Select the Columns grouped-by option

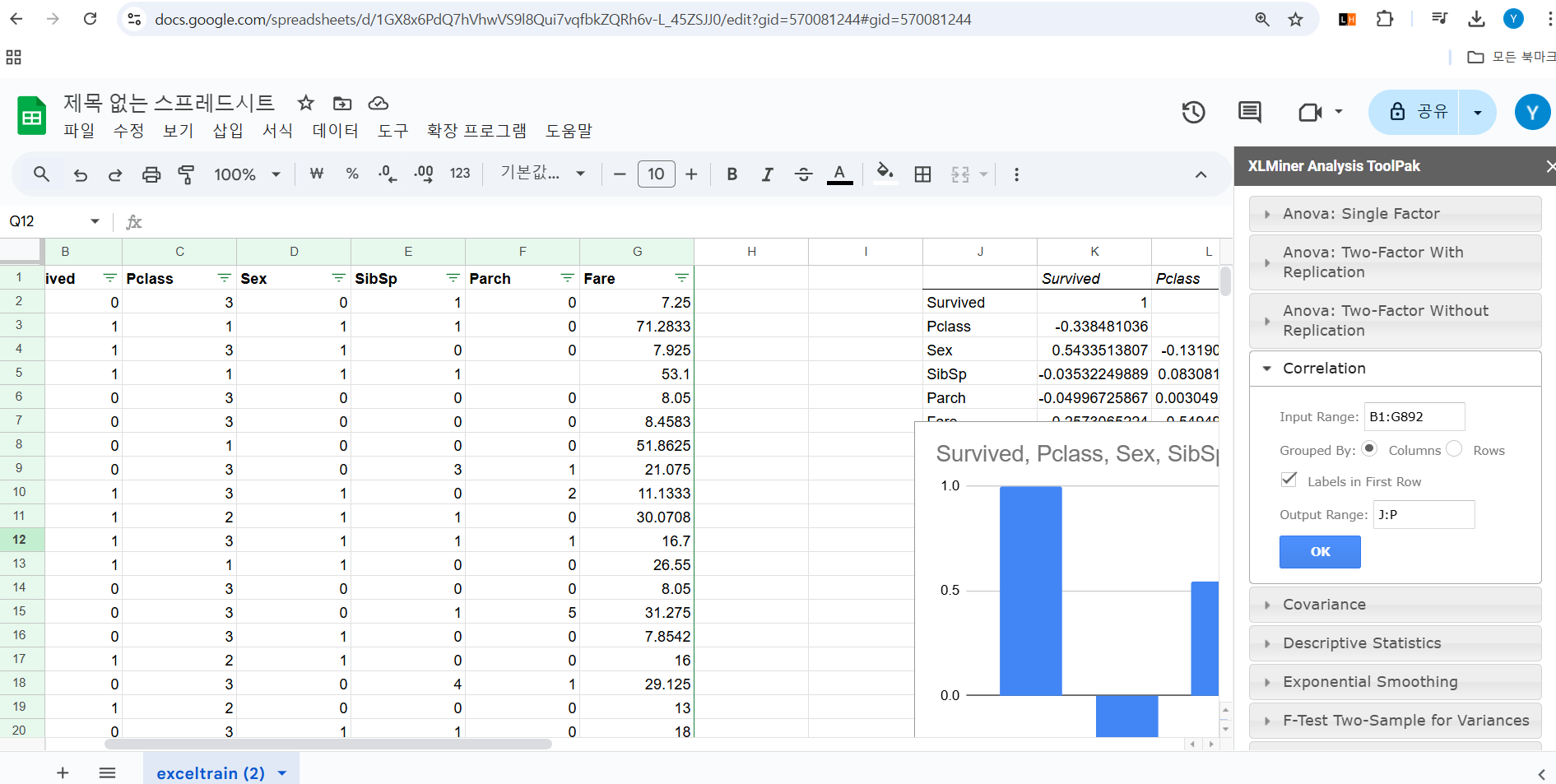(x=1370, y=449)
